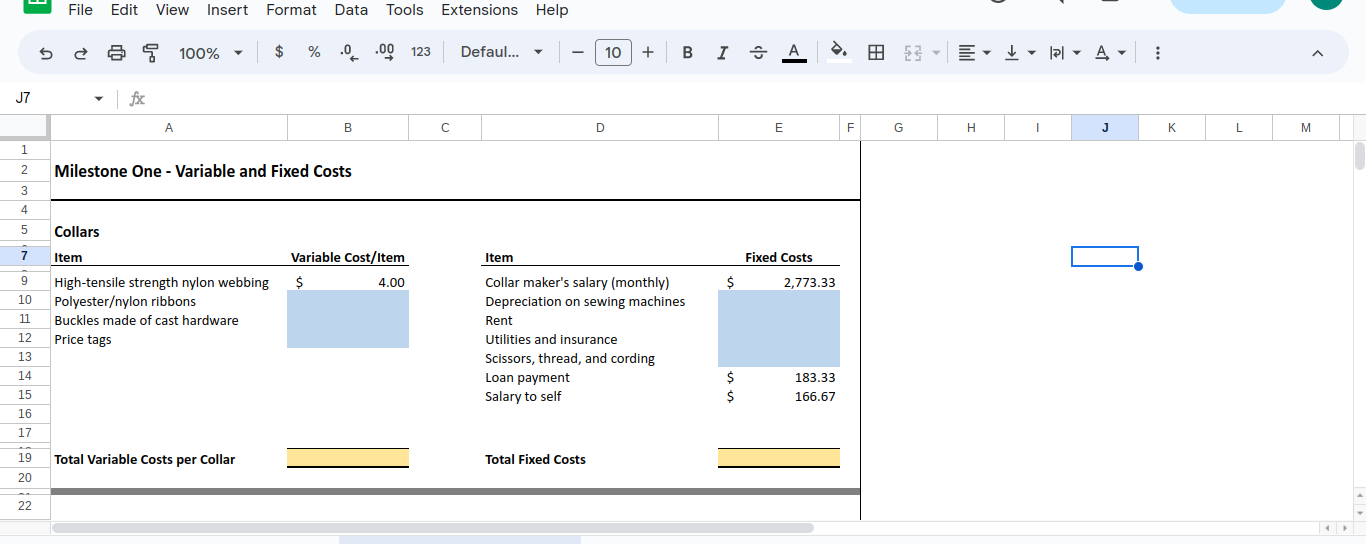The image size is (1366, 544).
Task: Select the 2,773.33 fixed cost cell
Action: [x=779, y=282]
